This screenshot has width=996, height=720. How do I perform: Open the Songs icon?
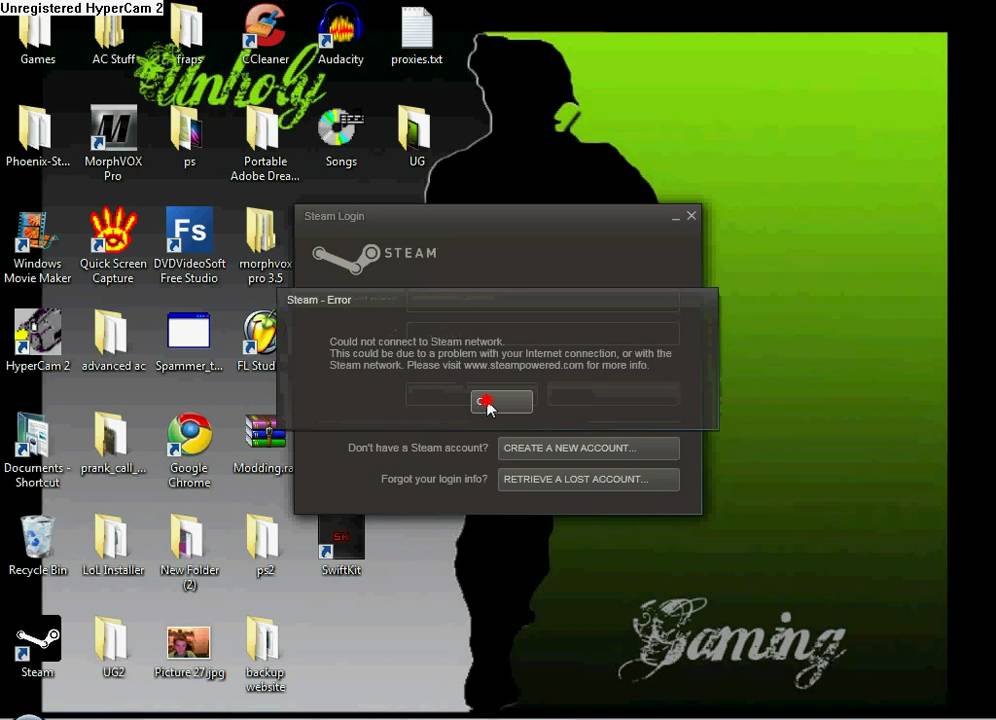click(341, 137)
